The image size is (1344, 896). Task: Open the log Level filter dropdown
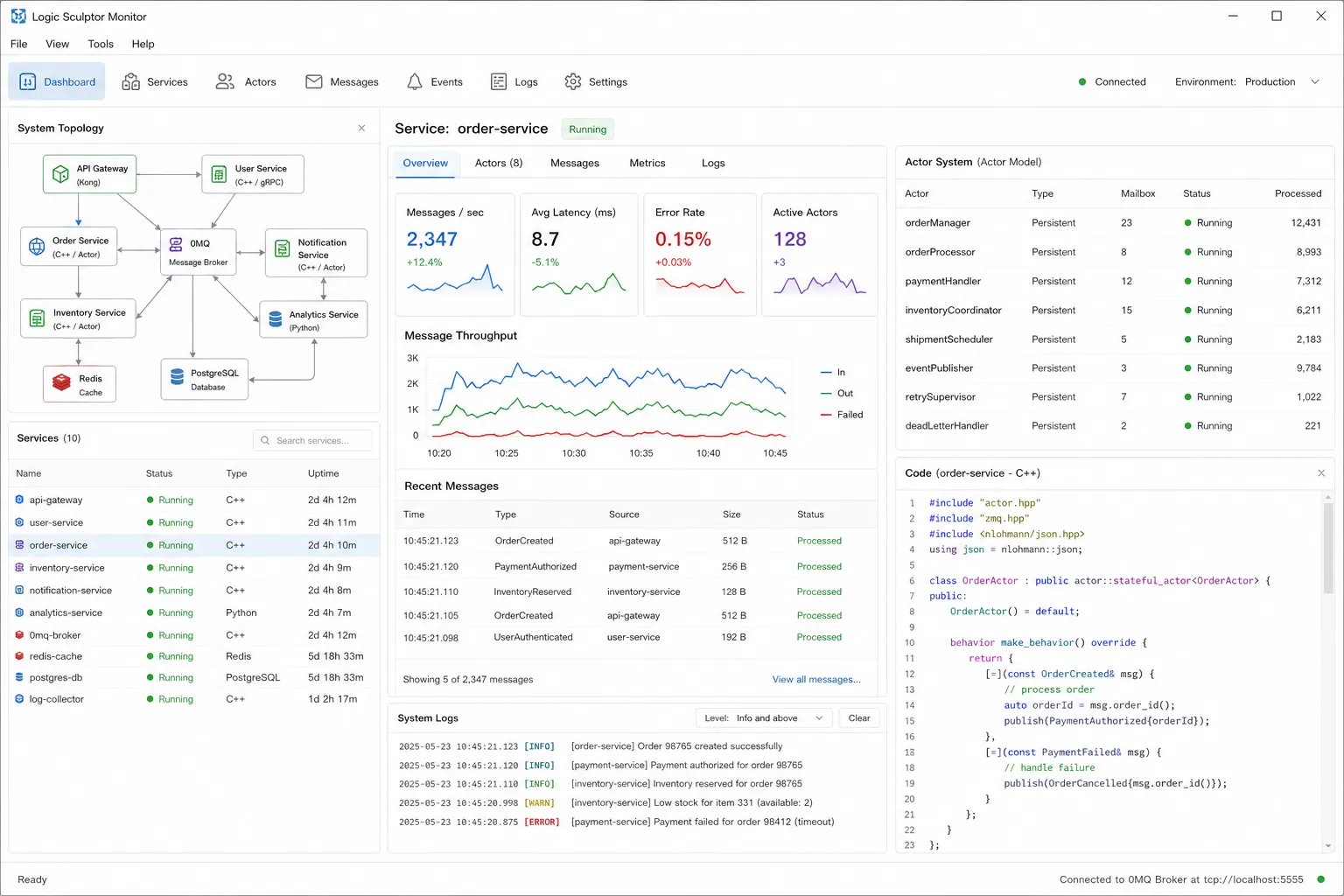coord(763,718)
